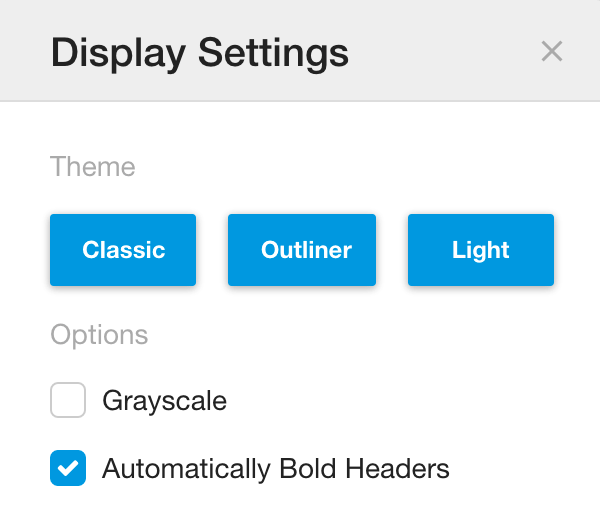Apply the Classic theme
The image size is (600, 520).
123,250
